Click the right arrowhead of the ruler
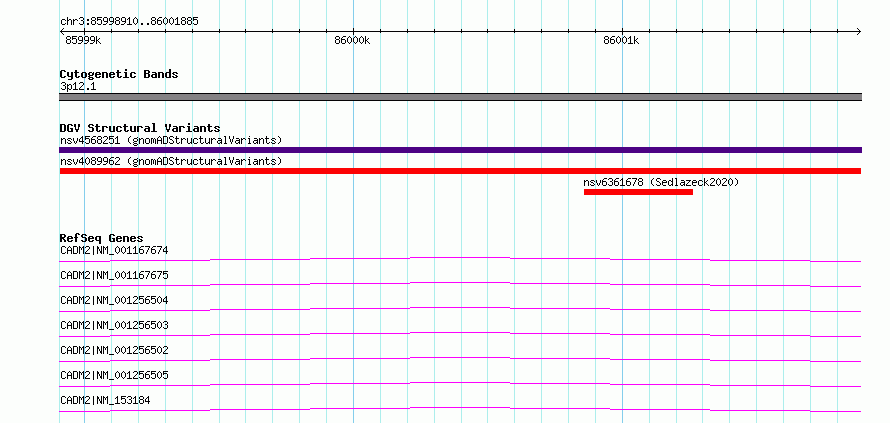Viewport: 890px width, 423px height. tap(858, 31)
